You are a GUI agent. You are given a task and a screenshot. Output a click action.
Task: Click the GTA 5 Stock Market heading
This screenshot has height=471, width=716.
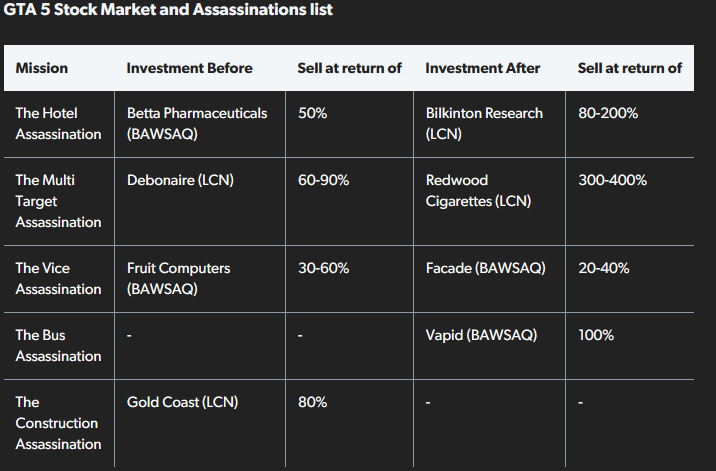168,9
